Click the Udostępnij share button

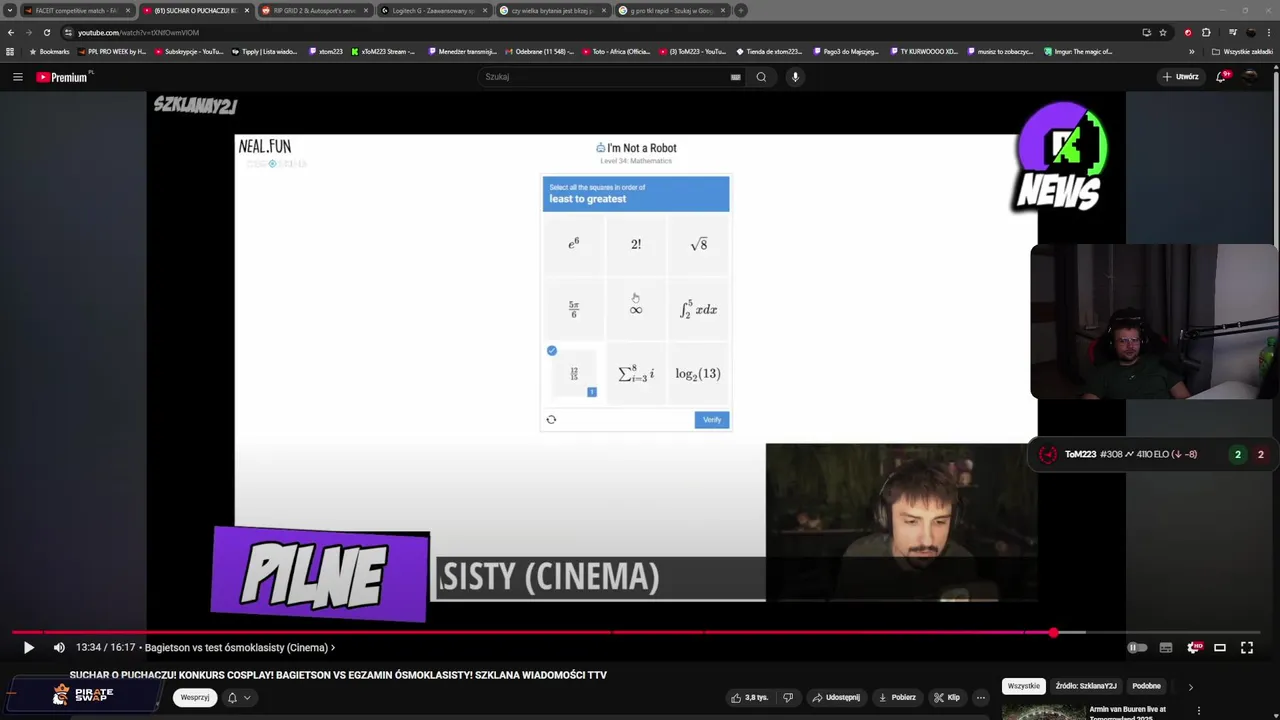tap(836, 698)
